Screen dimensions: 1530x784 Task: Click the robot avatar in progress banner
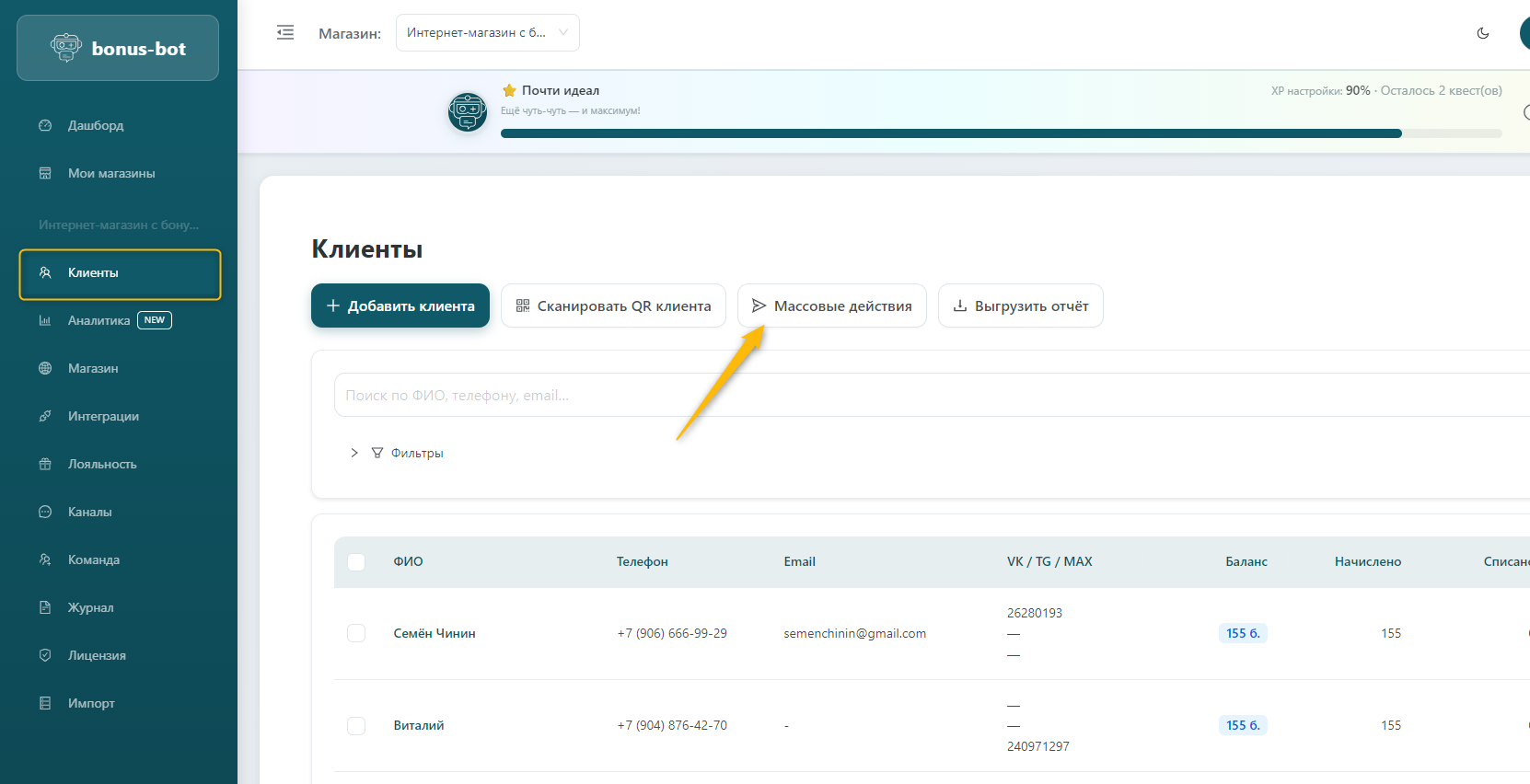tap(468, 112)
